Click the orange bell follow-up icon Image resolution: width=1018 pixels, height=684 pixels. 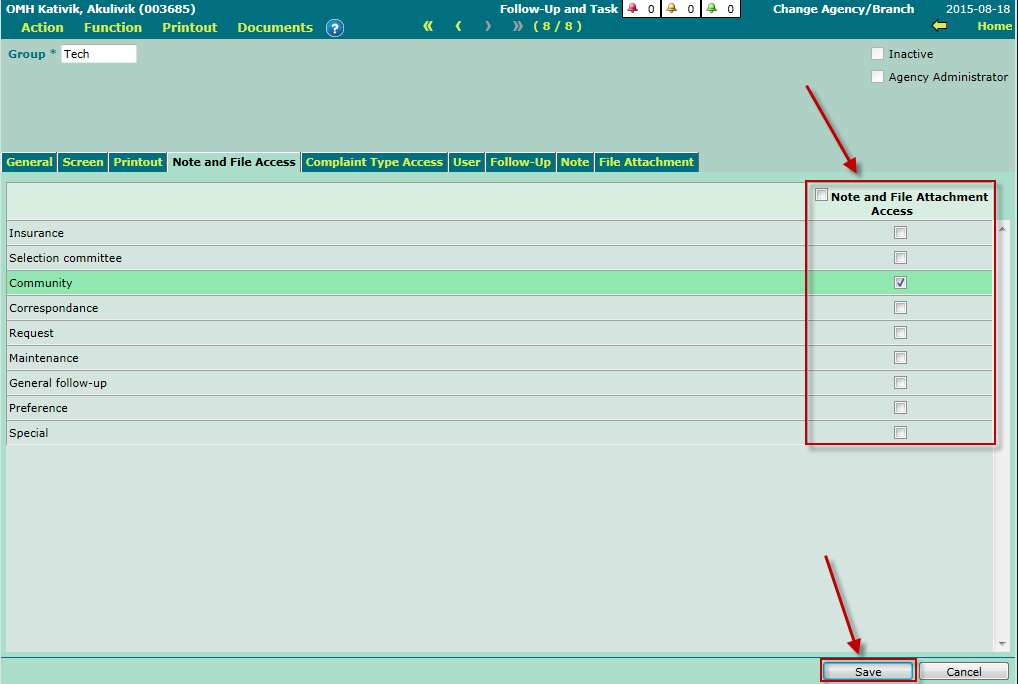(672, 9)
